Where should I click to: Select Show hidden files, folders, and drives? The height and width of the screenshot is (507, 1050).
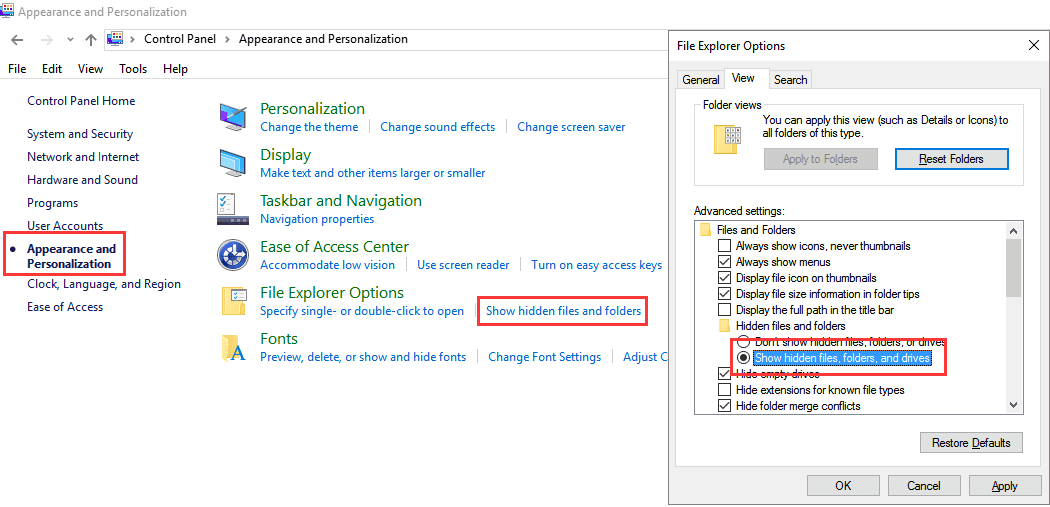[x=743, y=358]
